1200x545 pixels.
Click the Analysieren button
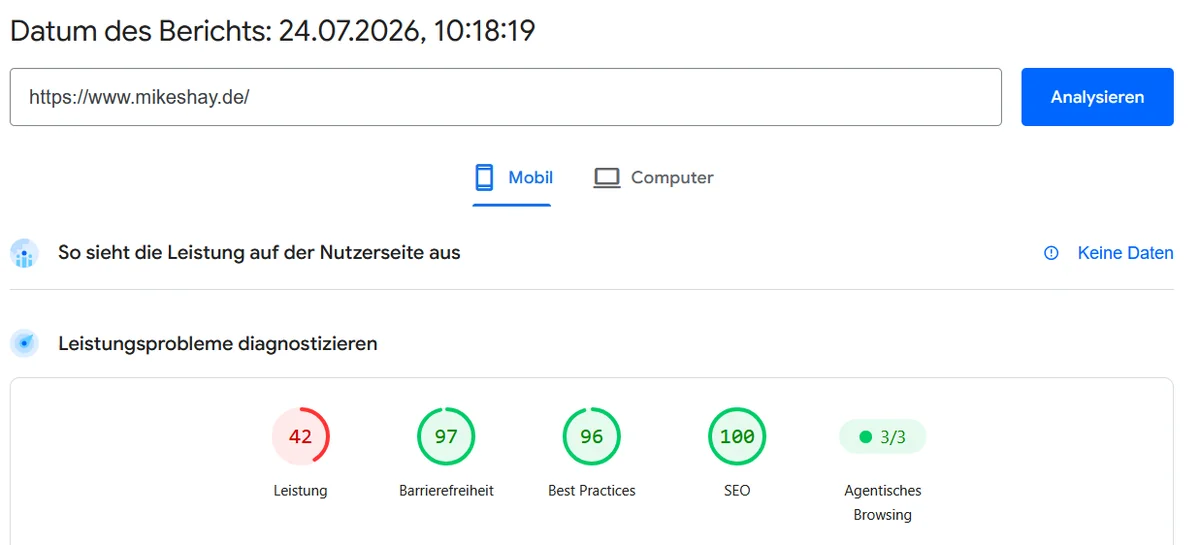pos(1097,97)
